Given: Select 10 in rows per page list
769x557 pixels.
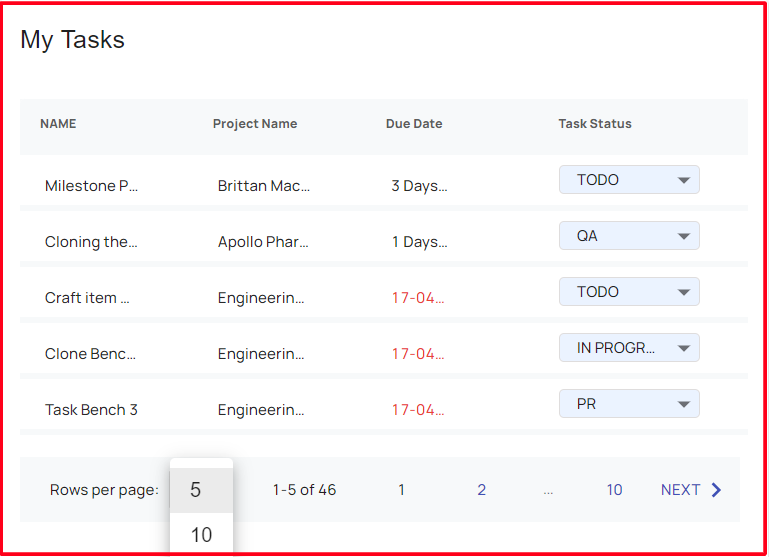Looking at the screenshot, I should click(x=201, y=534).
